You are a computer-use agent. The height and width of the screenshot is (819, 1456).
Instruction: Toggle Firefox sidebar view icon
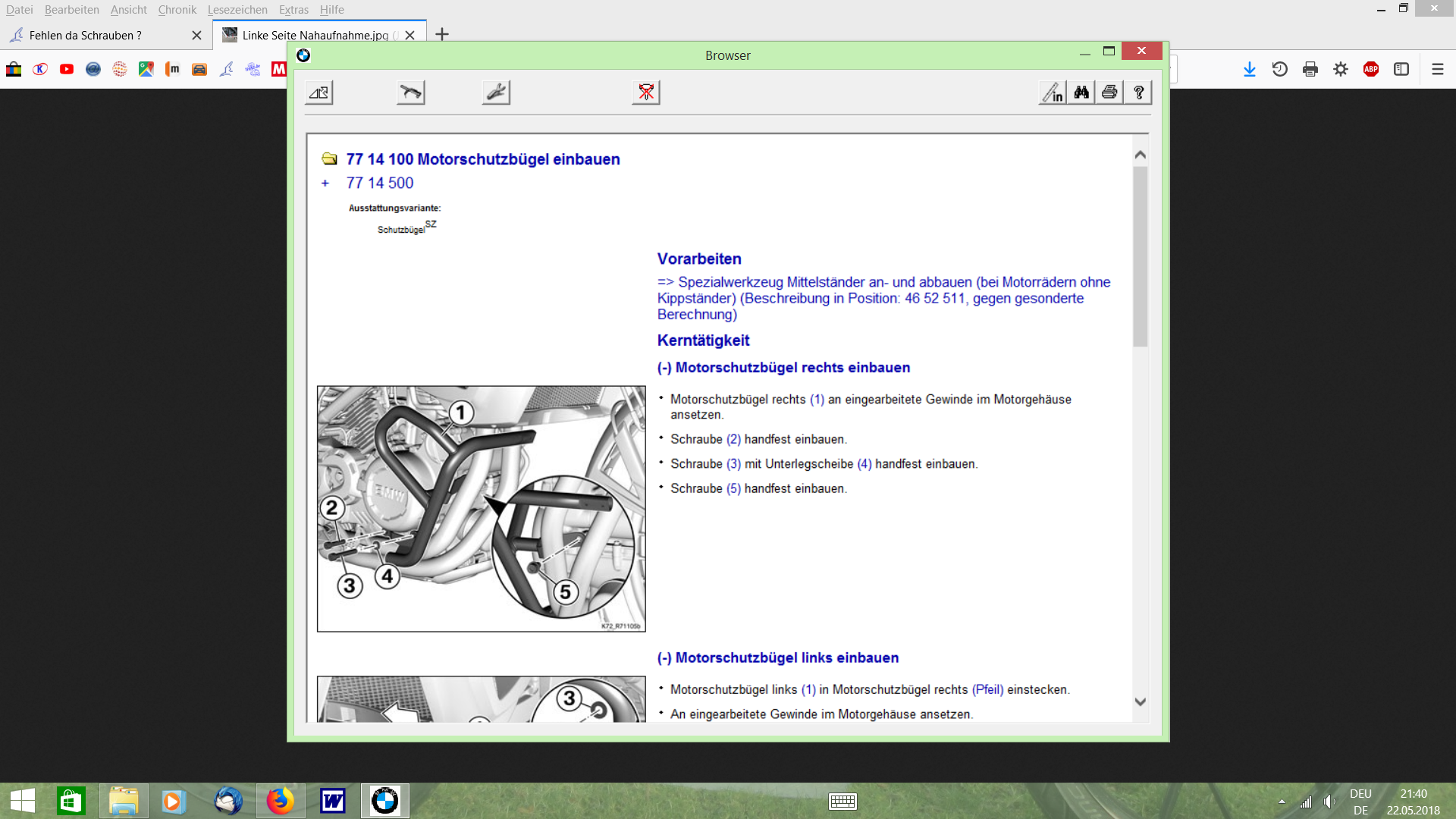pyautogui.click(x=1401, y=70)
